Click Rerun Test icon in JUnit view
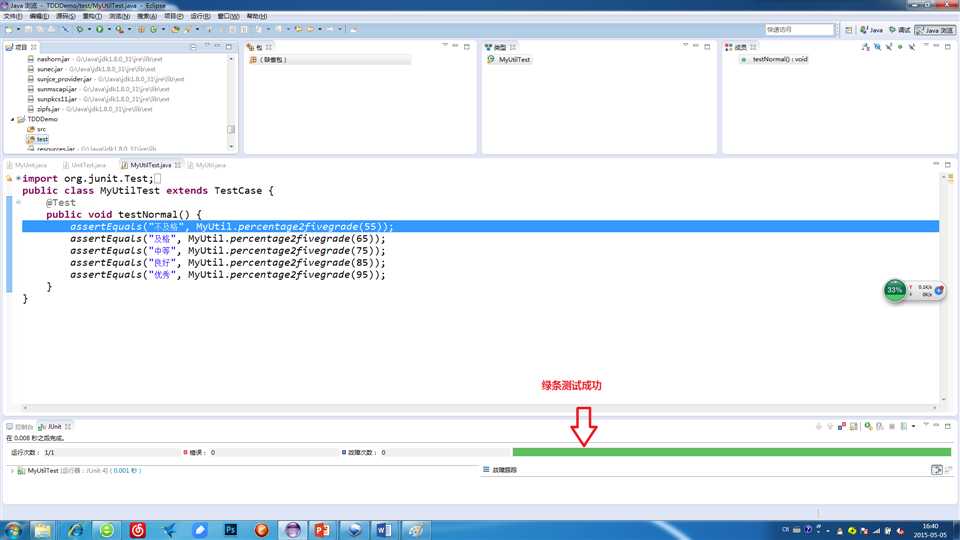This screenshot has height=540, width=960. click(868, 426)
